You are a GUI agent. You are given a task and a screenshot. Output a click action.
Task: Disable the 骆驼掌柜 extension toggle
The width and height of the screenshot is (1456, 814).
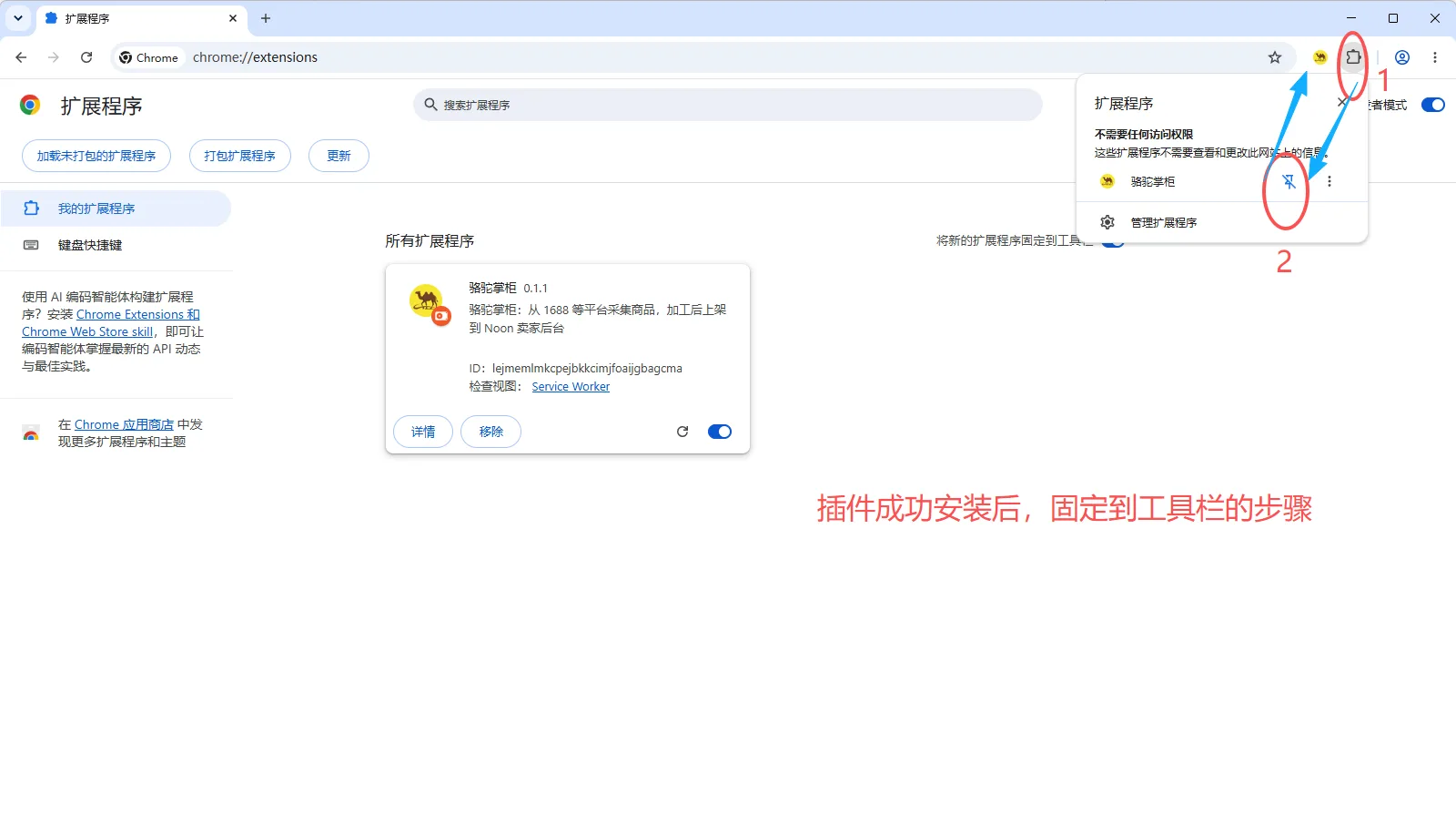[720, 432]
